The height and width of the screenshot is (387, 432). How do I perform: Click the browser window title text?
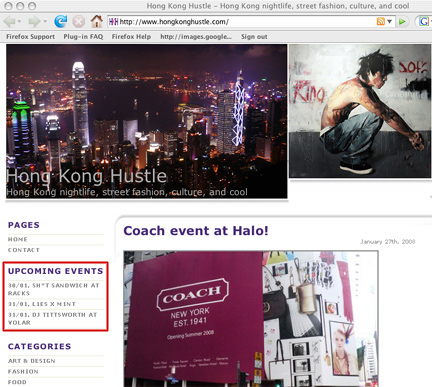coord(278,6)
